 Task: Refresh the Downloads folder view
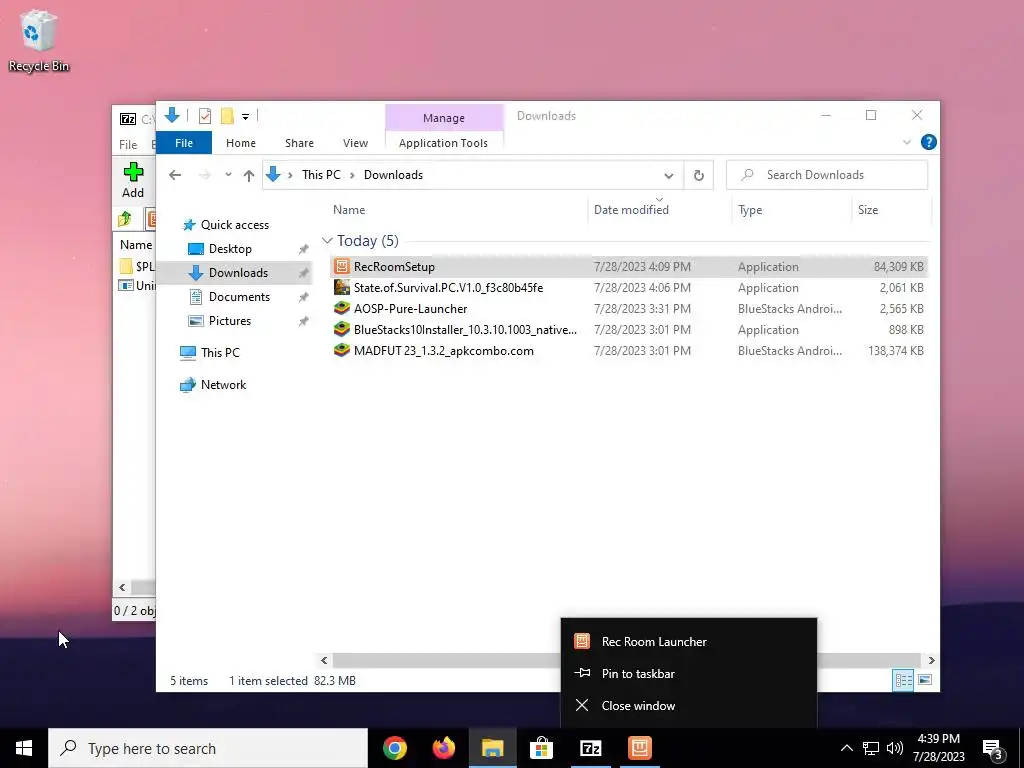point(698,175)
